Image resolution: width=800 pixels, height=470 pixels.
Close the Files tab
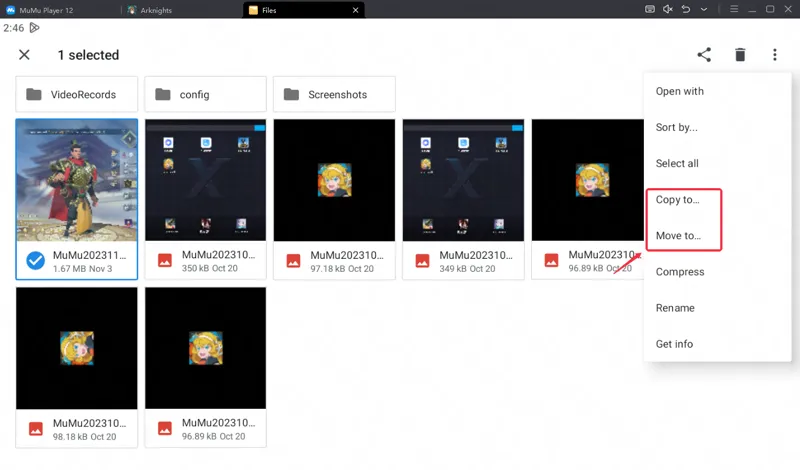356,10
